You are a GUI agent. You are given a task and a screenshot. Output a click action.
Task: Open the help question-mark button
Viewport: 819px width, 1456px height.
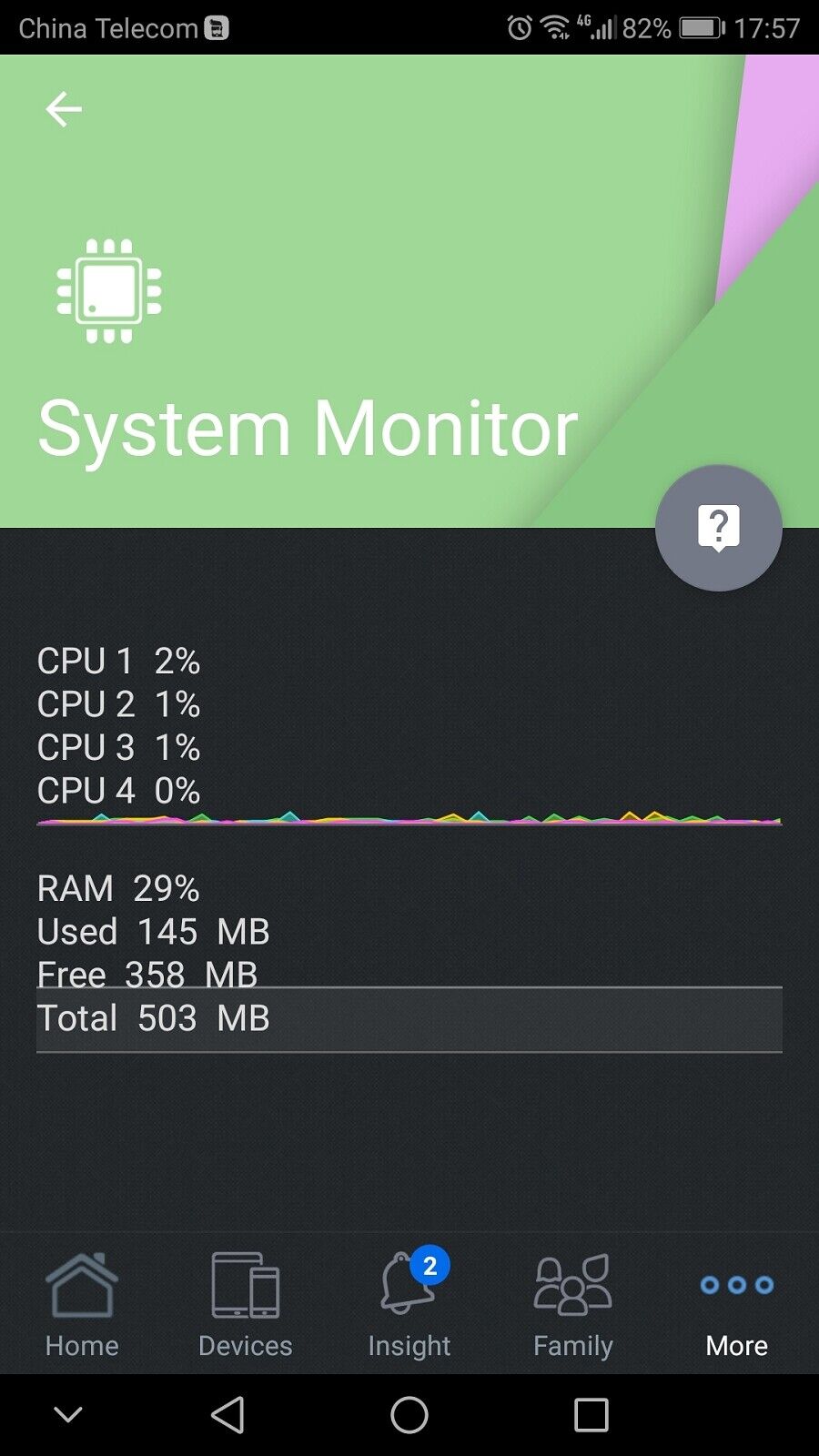click(719, 528)
